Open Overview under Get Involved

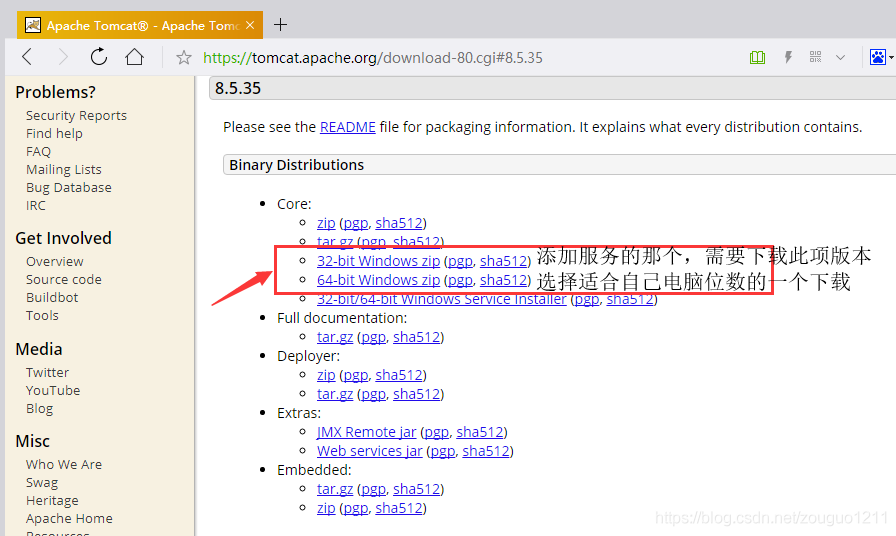click(x=54, y=261)
